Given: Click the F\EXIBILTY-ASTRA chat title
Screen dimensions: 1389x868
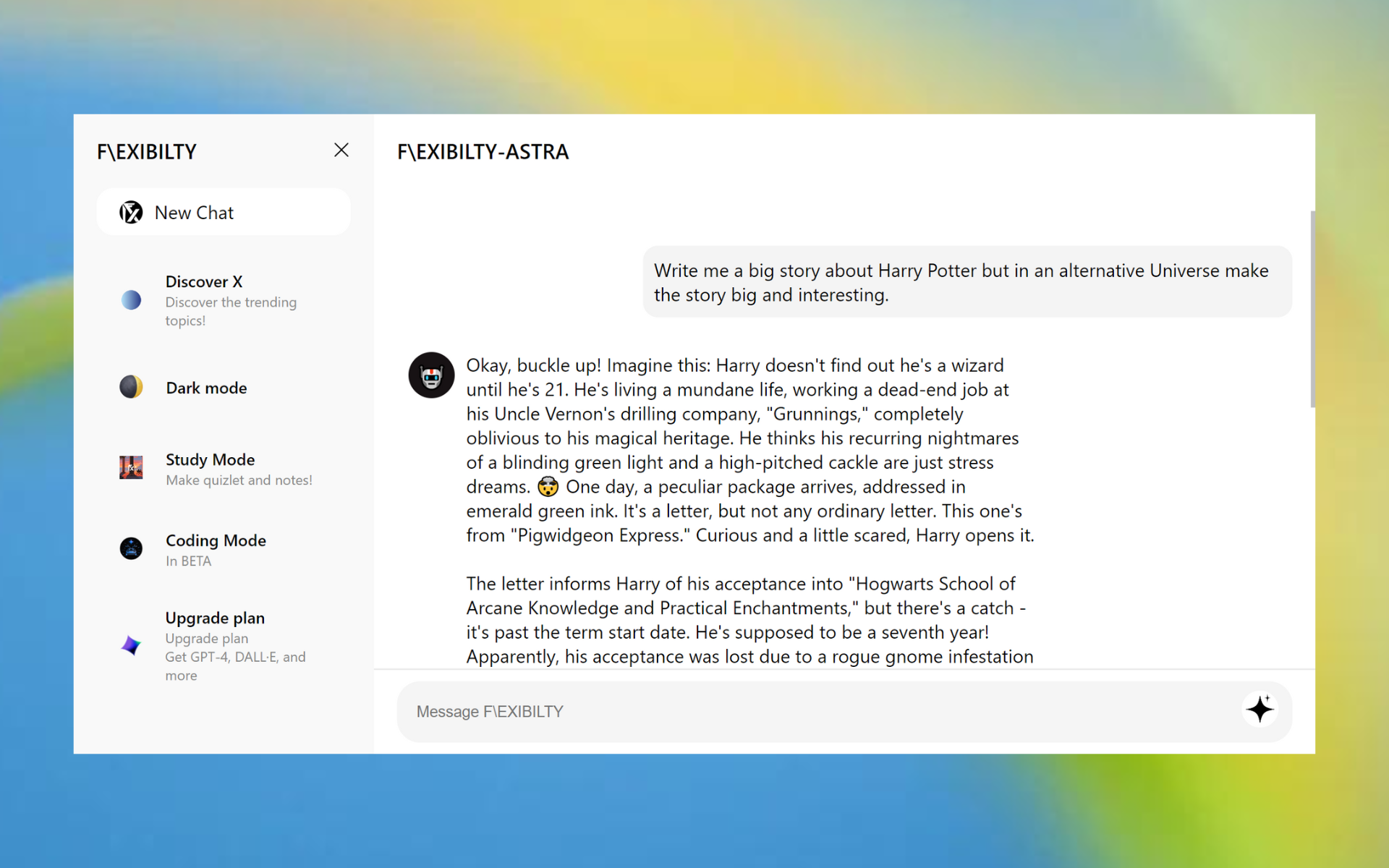Looking at the screenshot, I should tap(483, 152).
